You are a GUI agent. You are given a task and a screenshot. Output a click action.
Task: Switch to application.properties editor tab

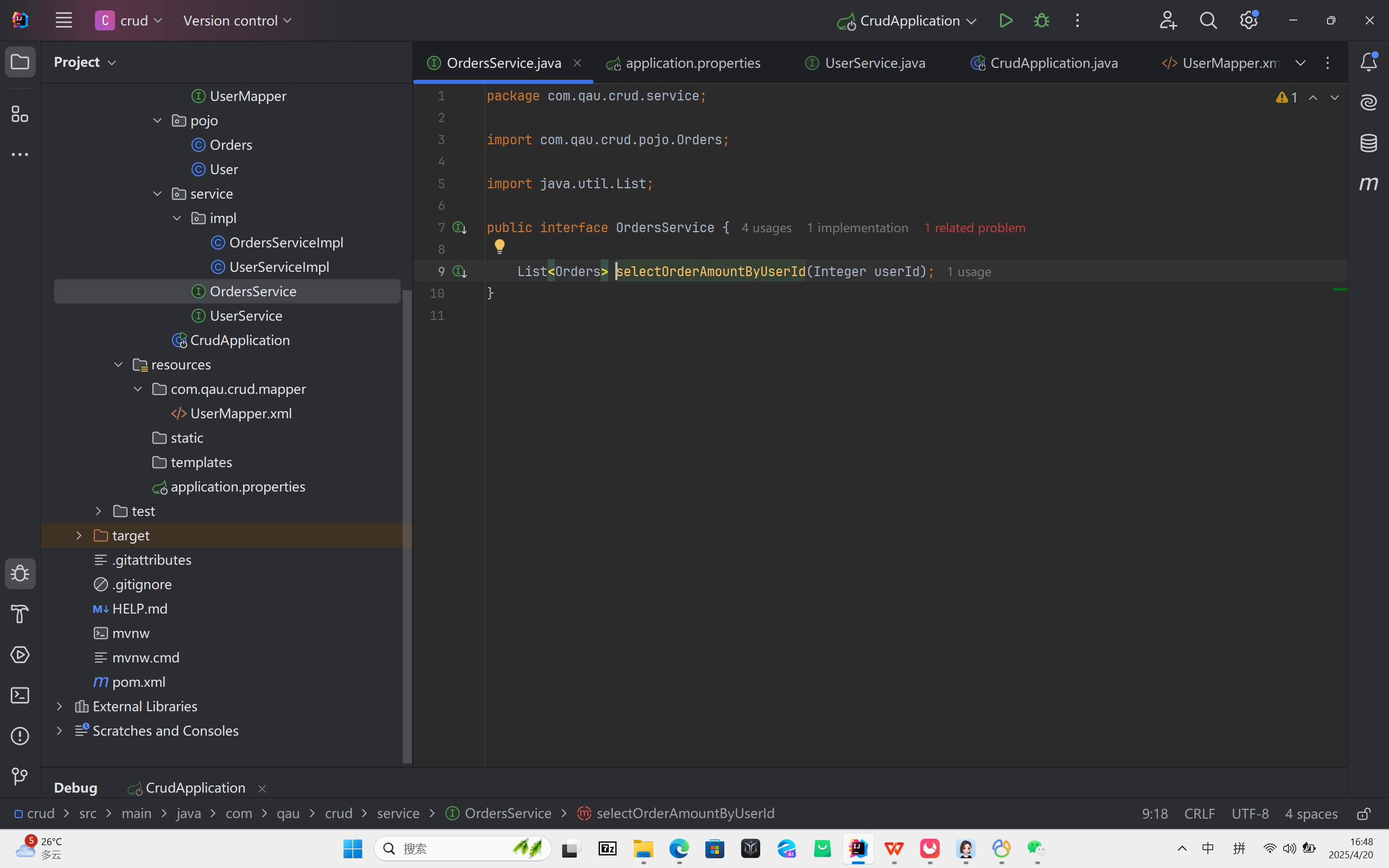692,63
